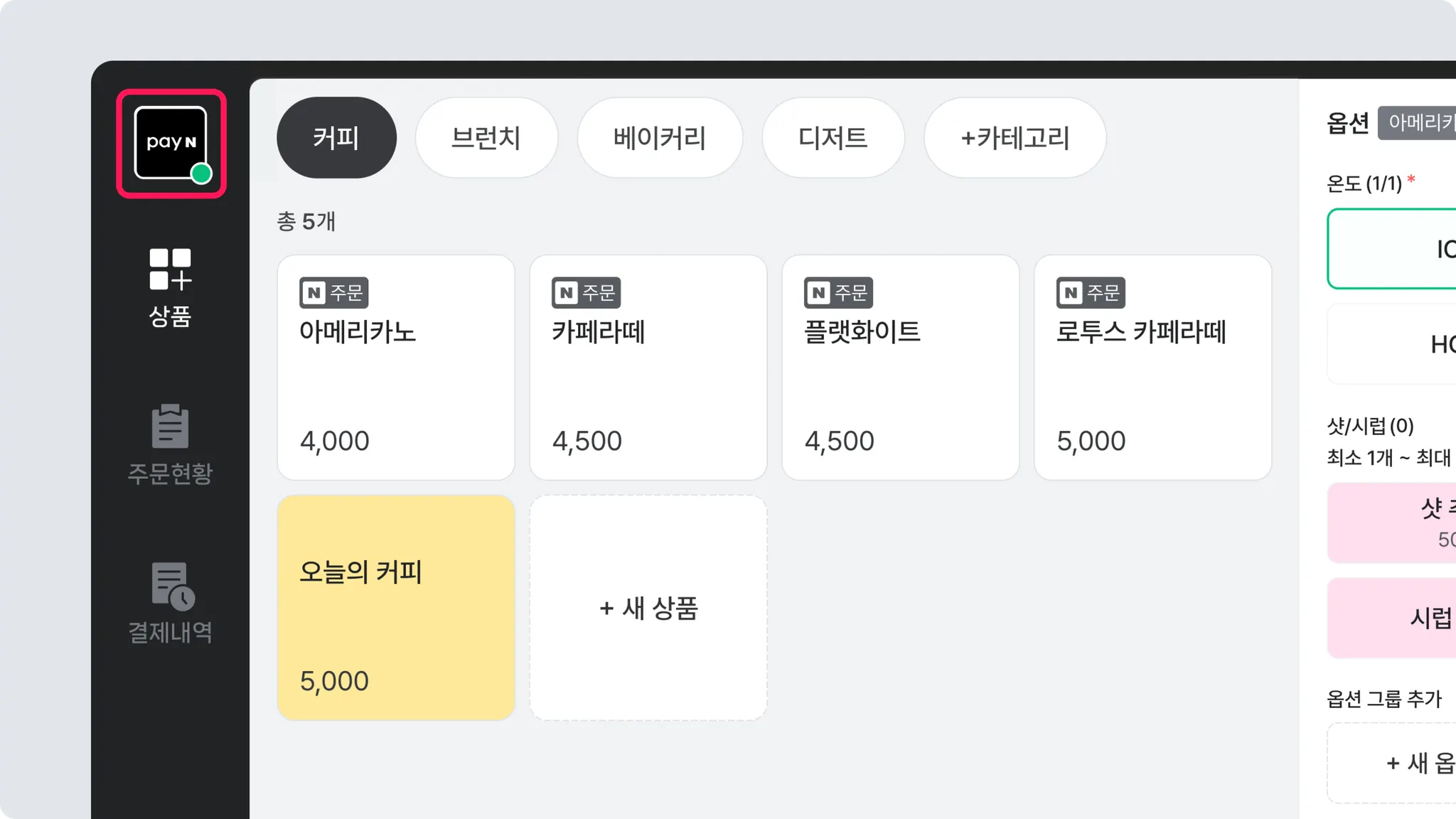Screen dimensions: 1456x819
Task: Toggle the pink 시럽 option
Action: click(1393, 618)
